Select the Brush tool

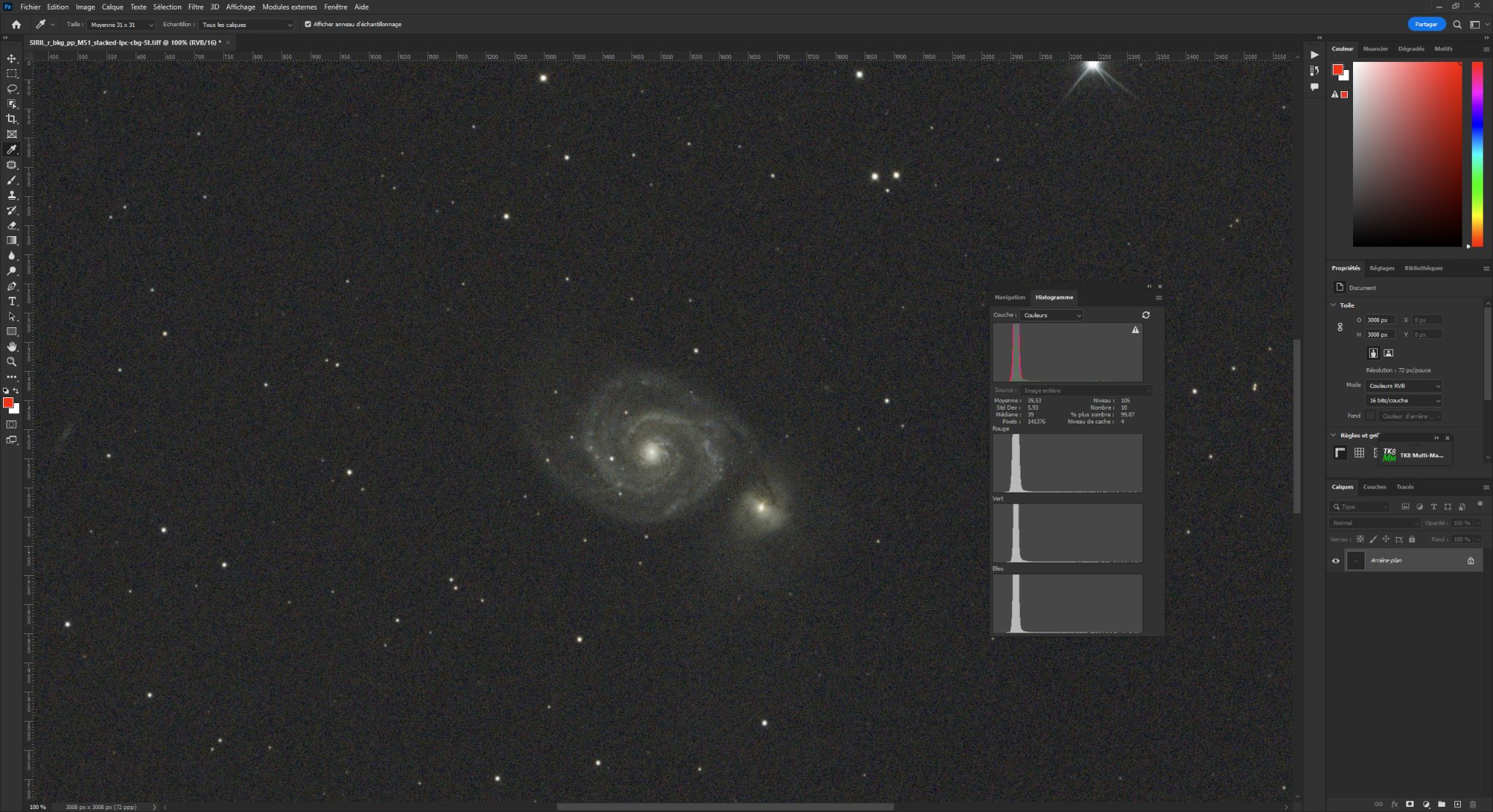[x=12, y=180]
